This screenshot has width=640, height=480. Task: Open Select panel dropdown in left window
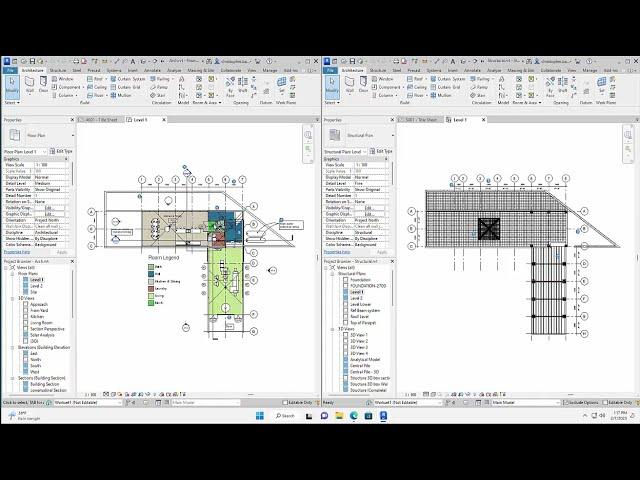tap(12, 102)
